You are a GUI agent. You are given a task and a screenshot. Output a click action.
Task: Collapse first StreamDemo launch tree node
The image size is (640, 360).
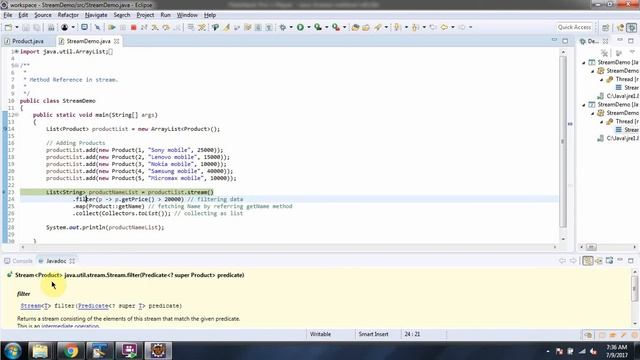point(584,62)
